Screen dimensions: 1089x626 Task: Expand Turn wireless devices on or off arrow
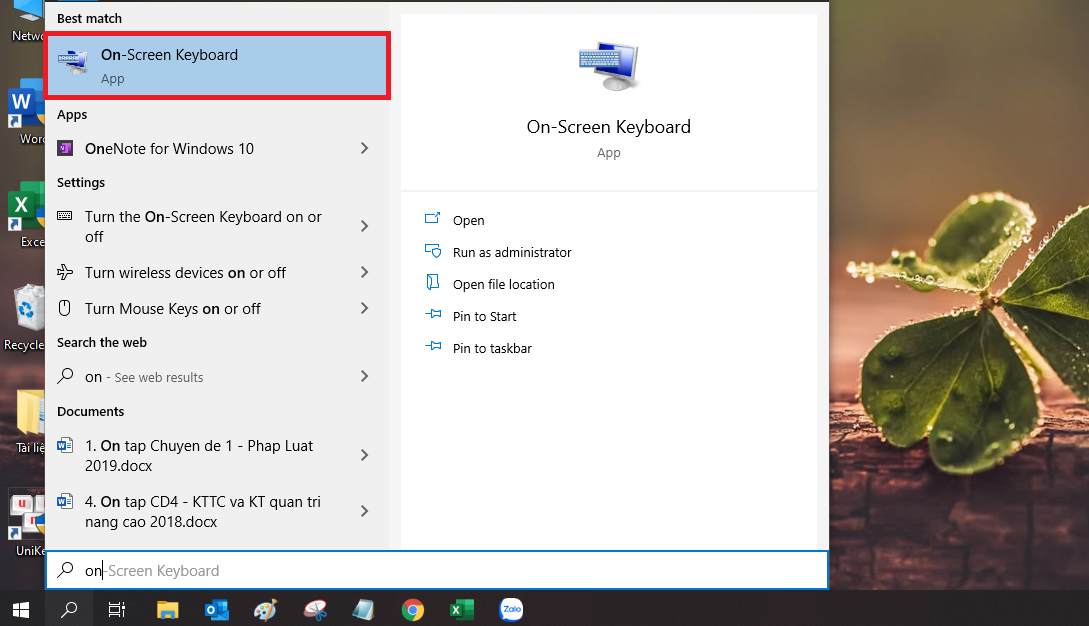[x=364, y=272]
